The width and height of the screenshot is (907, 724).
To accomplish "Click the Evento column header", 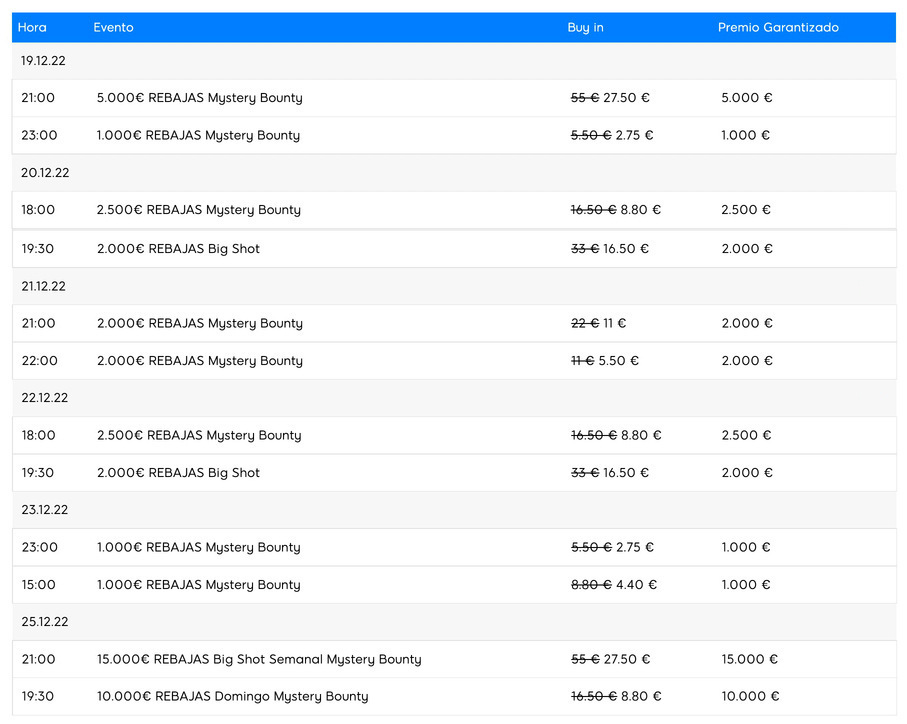I will click(x=113, y=28).
